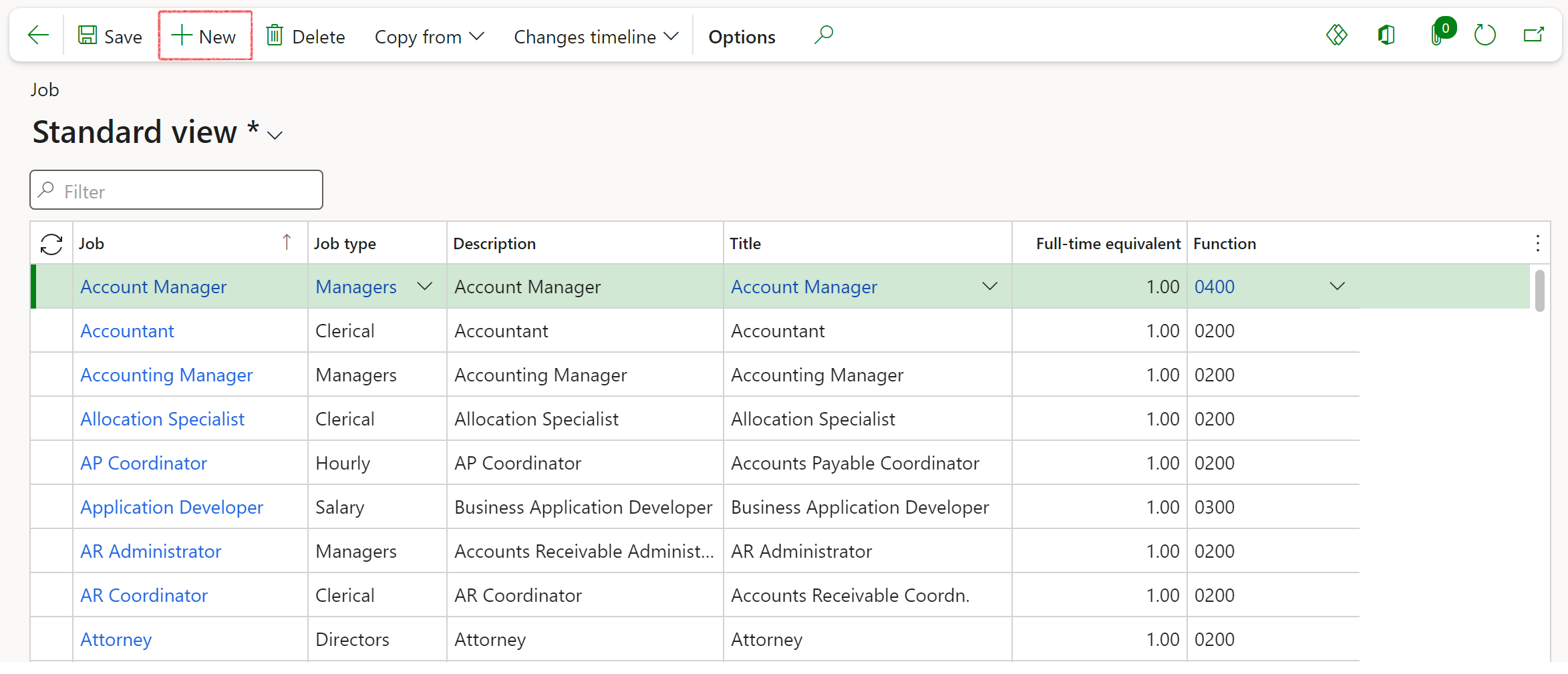The width and height of the screenshot is (1568, 674).
Task: Click the action pane search icon
Action: click(x=824, y=35)
